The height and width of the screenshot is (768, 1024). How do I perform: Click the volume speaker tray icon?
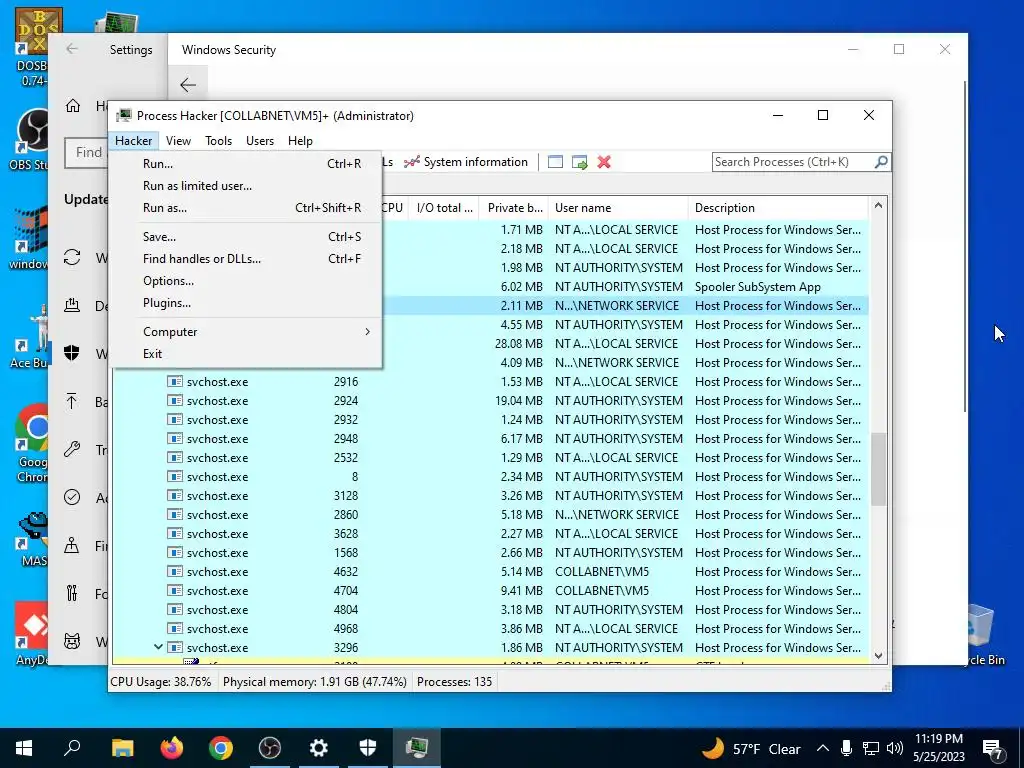pyautogui.click(x=895, y=748)
